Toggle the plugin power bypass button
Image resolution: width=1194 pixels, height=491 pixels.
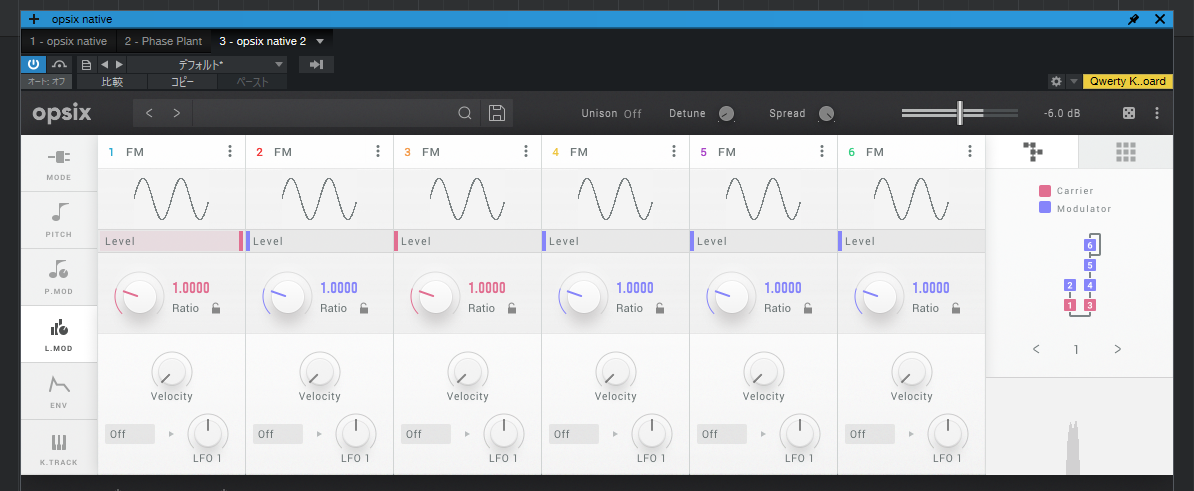coord(33,64)
